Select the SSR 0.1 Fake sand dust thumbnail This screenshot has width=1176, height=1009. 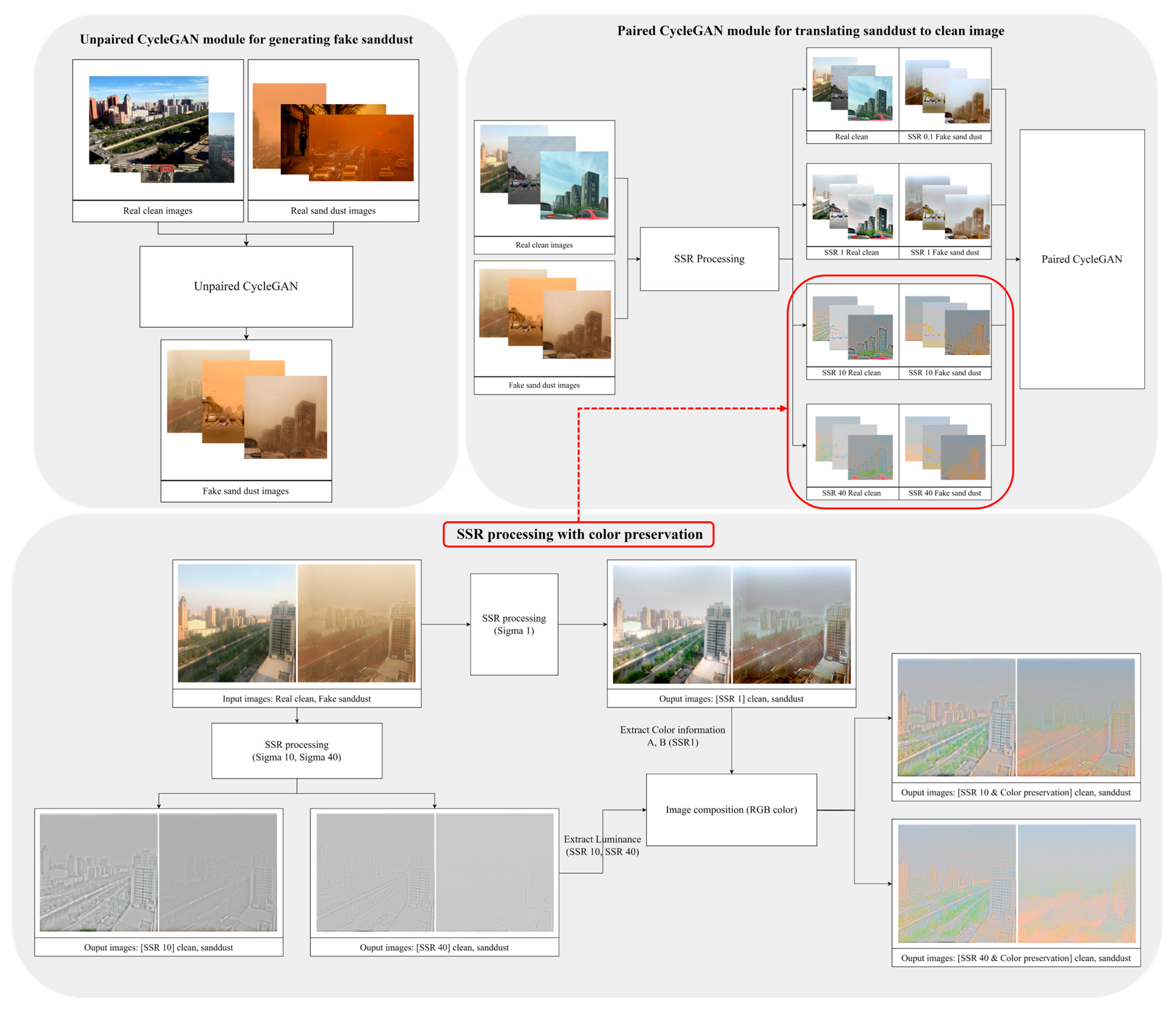(945, 91)
